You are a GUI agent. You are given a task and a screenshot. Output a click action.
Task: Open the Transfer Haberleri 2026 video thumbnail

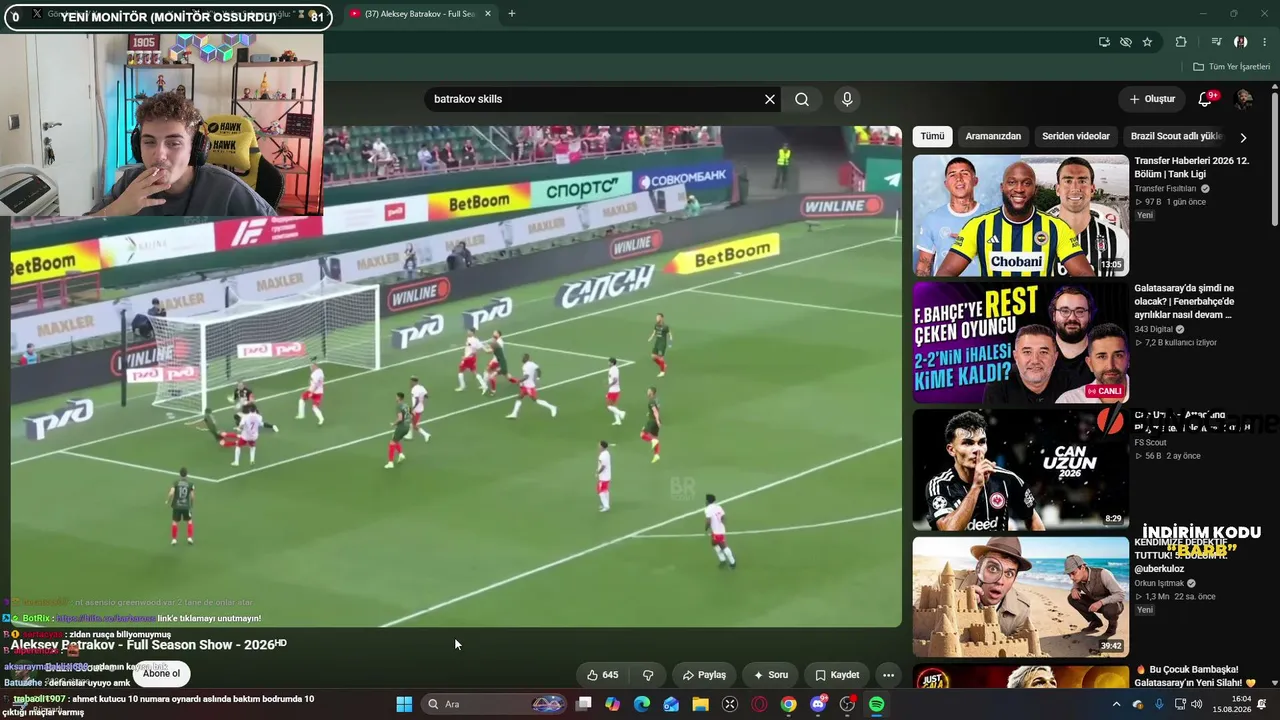pyautogui.click(x=1020, y=215)
